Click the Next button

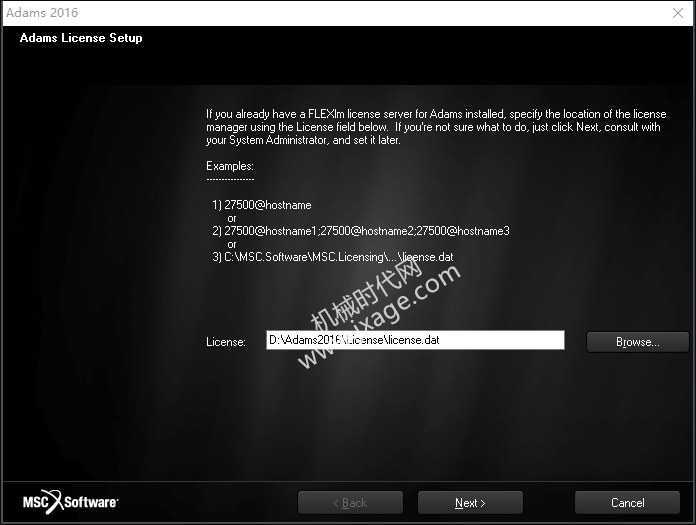[470, 502]
